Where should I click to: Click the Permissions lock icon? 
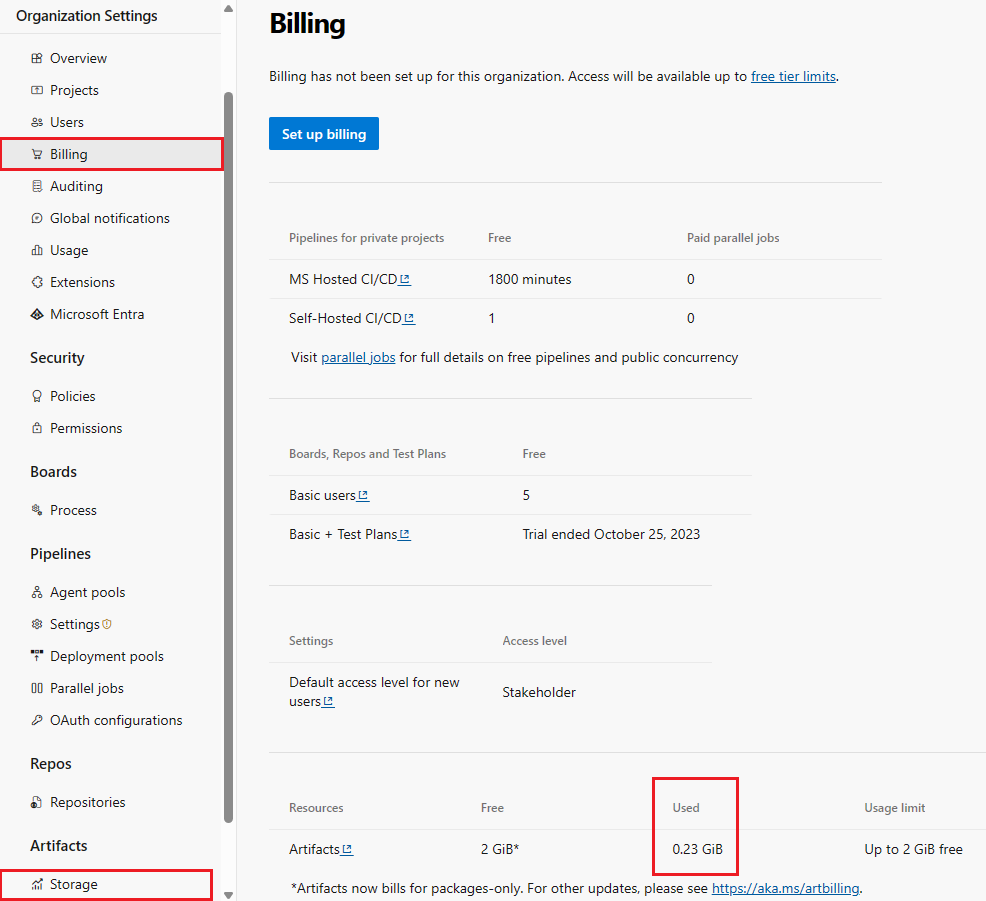coord(37,429)
